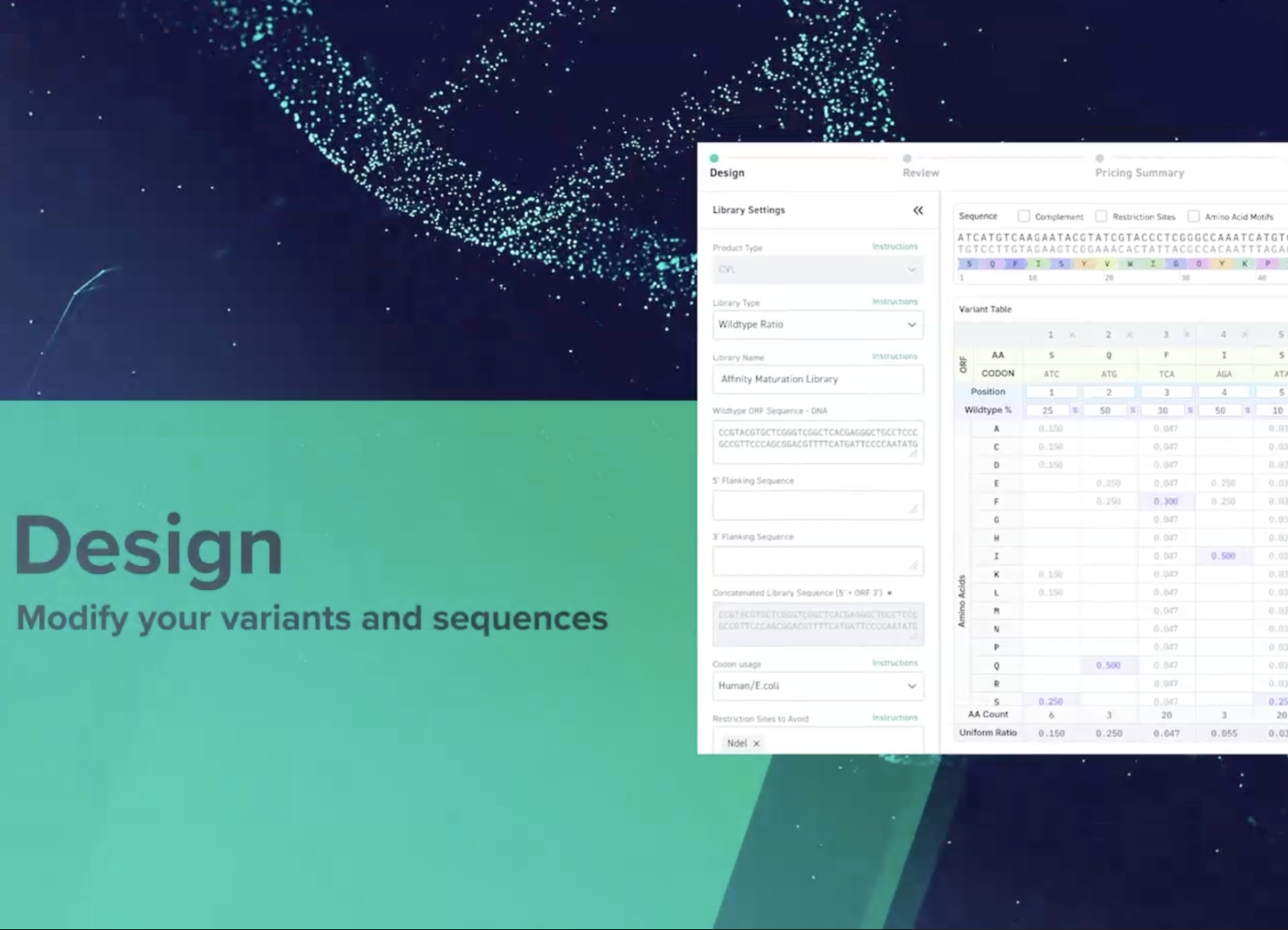This screenshot has width=1288, height=930.
Task: Remove variant column 1 with its X icon
Action: (x=1072, y=334)
